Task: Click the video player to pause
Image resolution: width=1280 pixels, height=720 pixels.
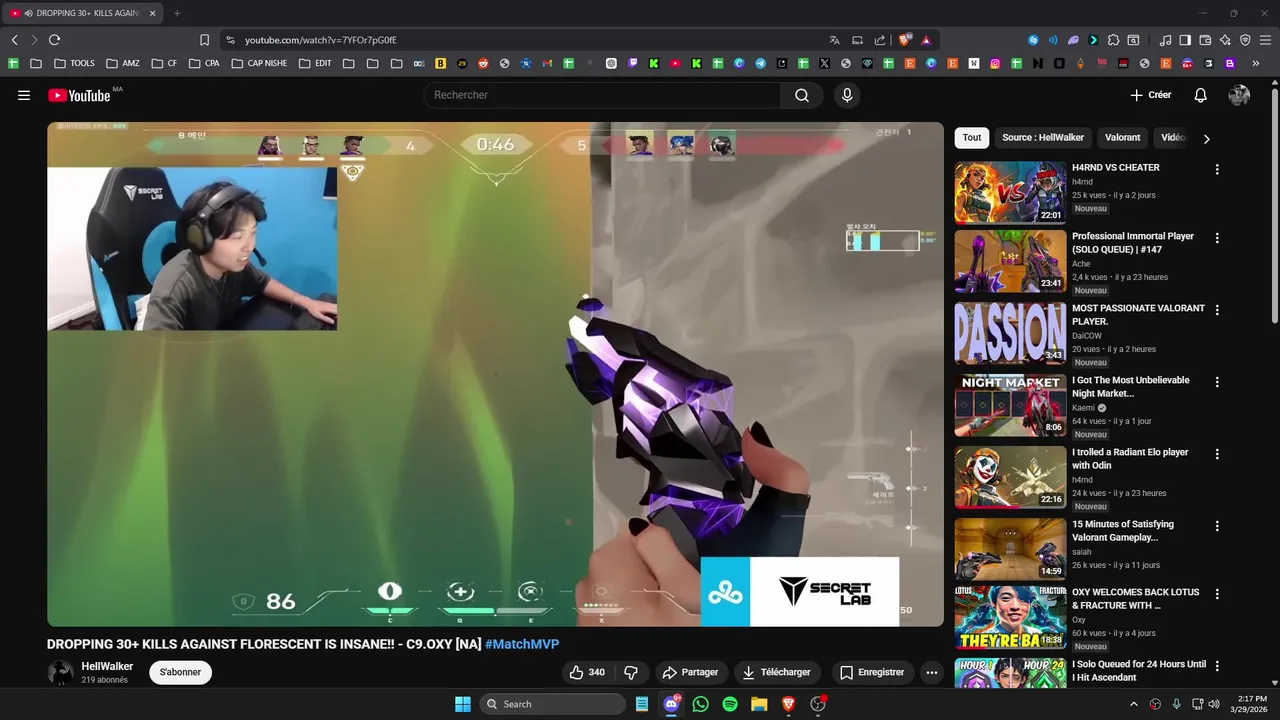Action: 495,374
